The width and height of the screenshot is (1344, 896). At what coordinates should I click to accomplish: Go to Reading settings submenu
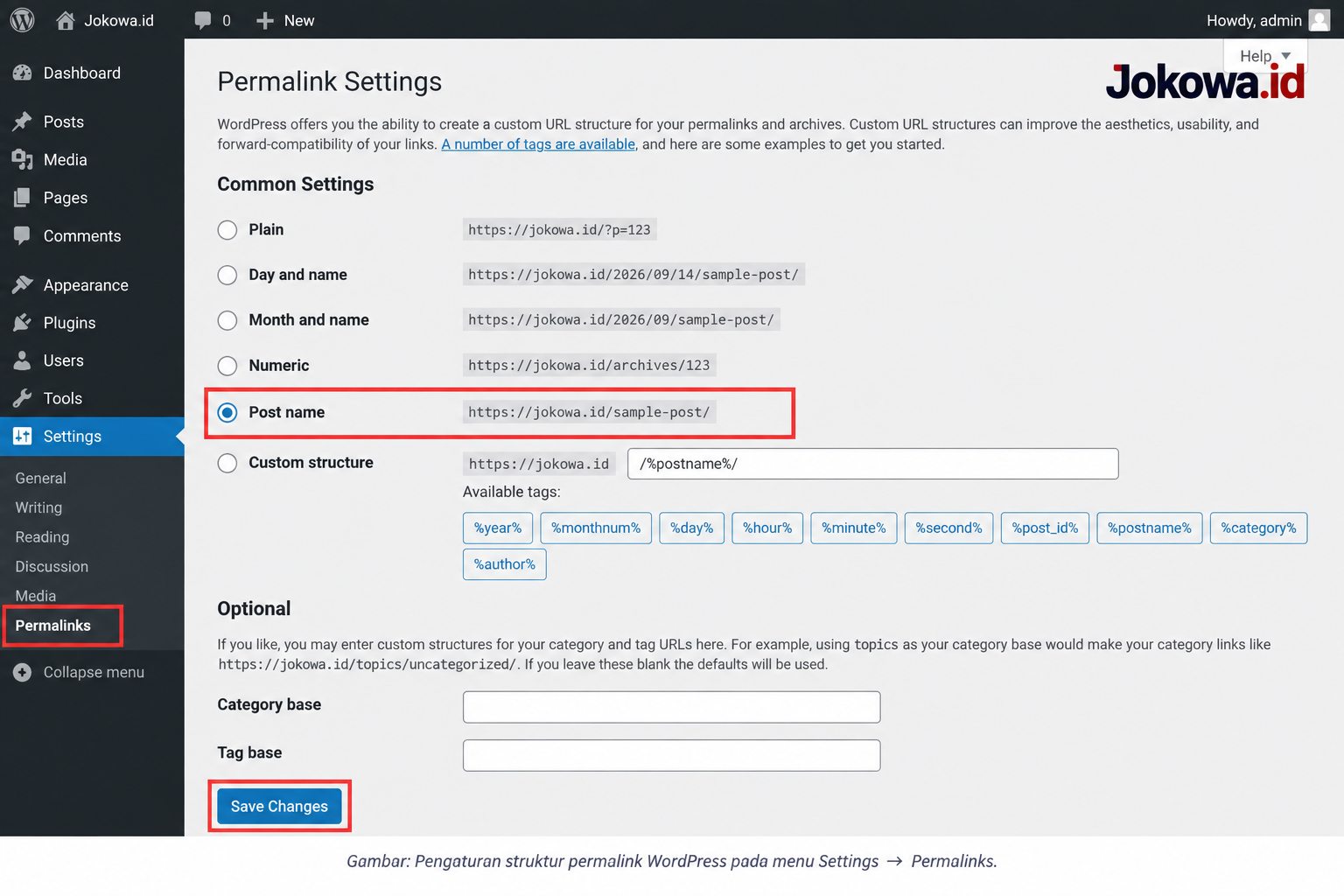(42, 537)
